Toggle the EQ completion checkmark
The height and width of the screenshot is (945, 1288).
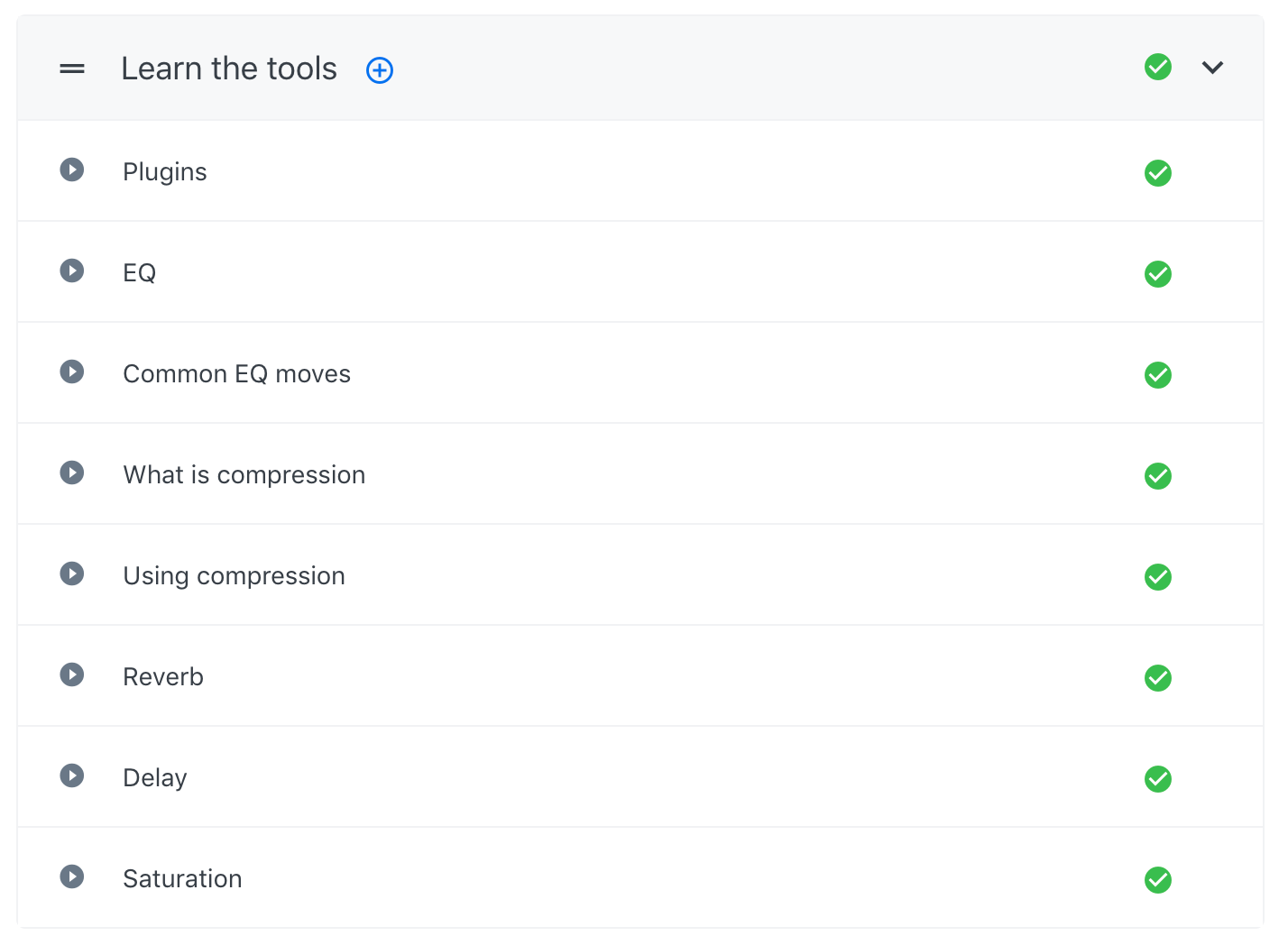point(1158,274)
